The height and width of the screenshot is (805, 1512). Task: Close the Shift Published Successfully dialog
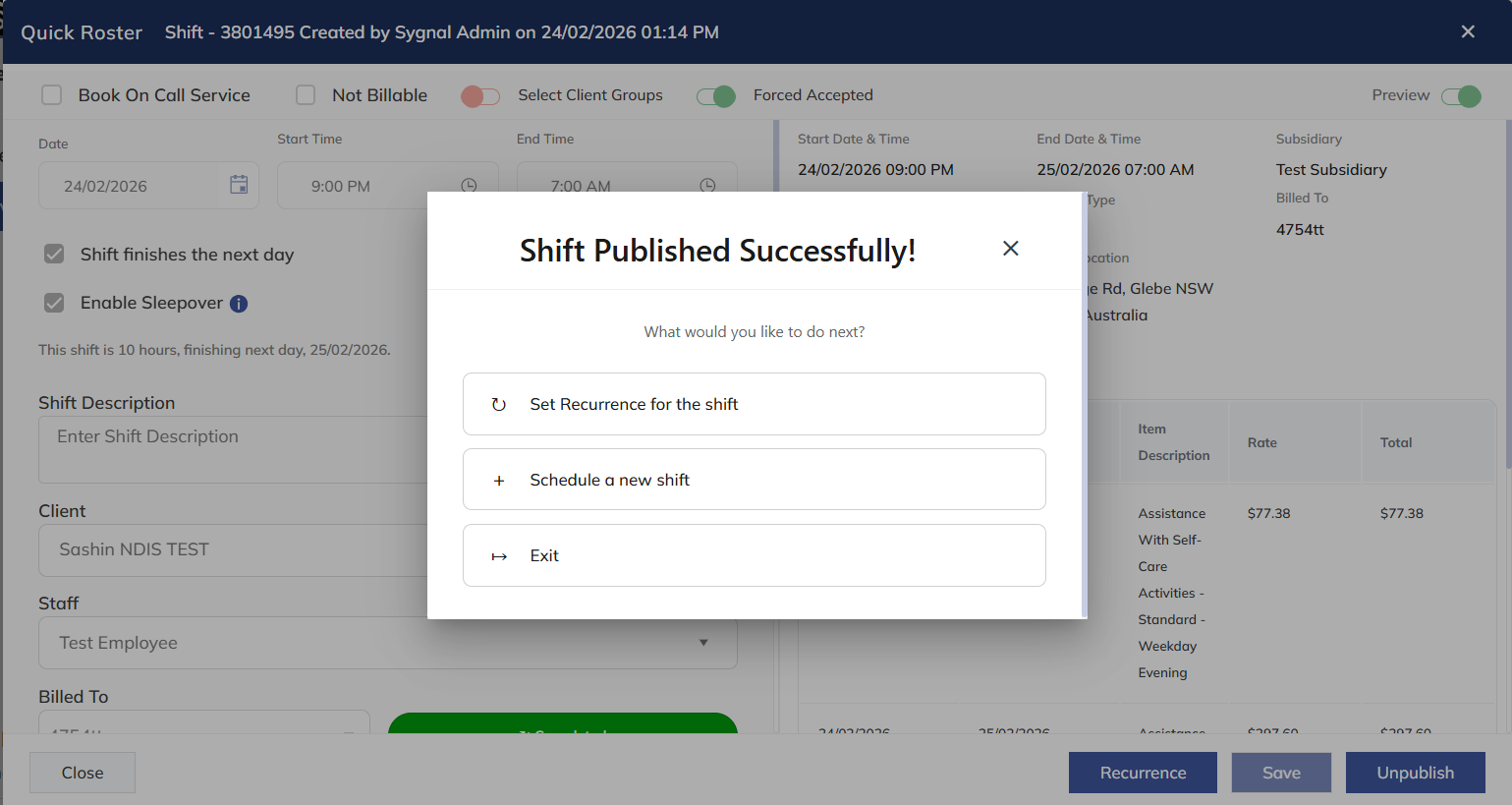pos(1010,249)
